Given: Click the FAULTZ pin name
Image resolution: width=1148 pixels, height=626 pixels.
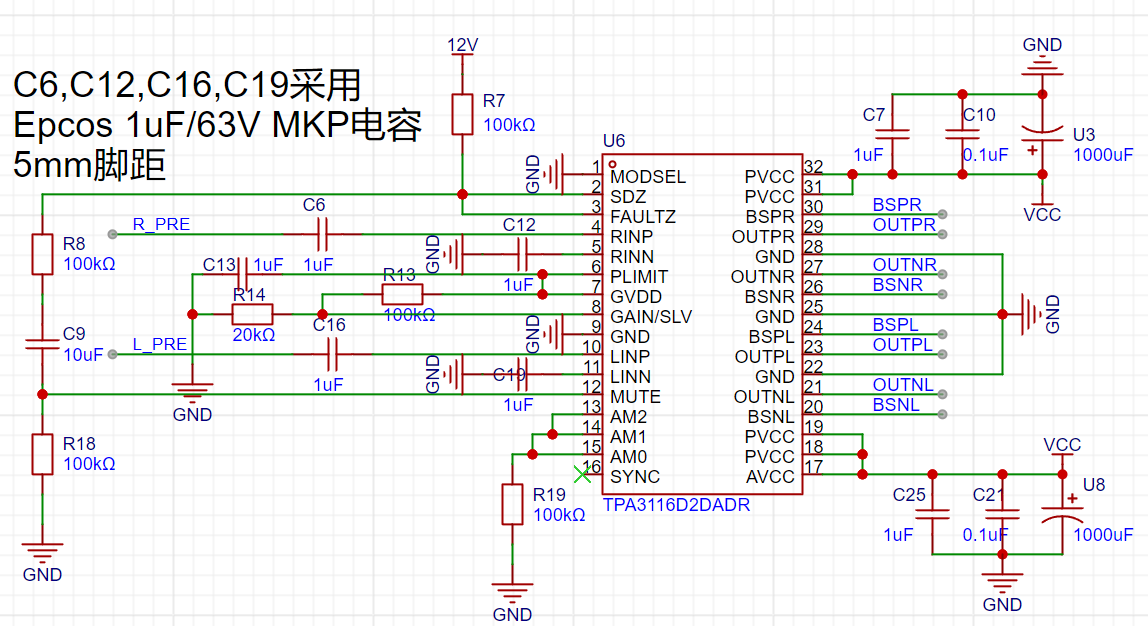Looking at the screenshot, I should [x=643, y=217].
